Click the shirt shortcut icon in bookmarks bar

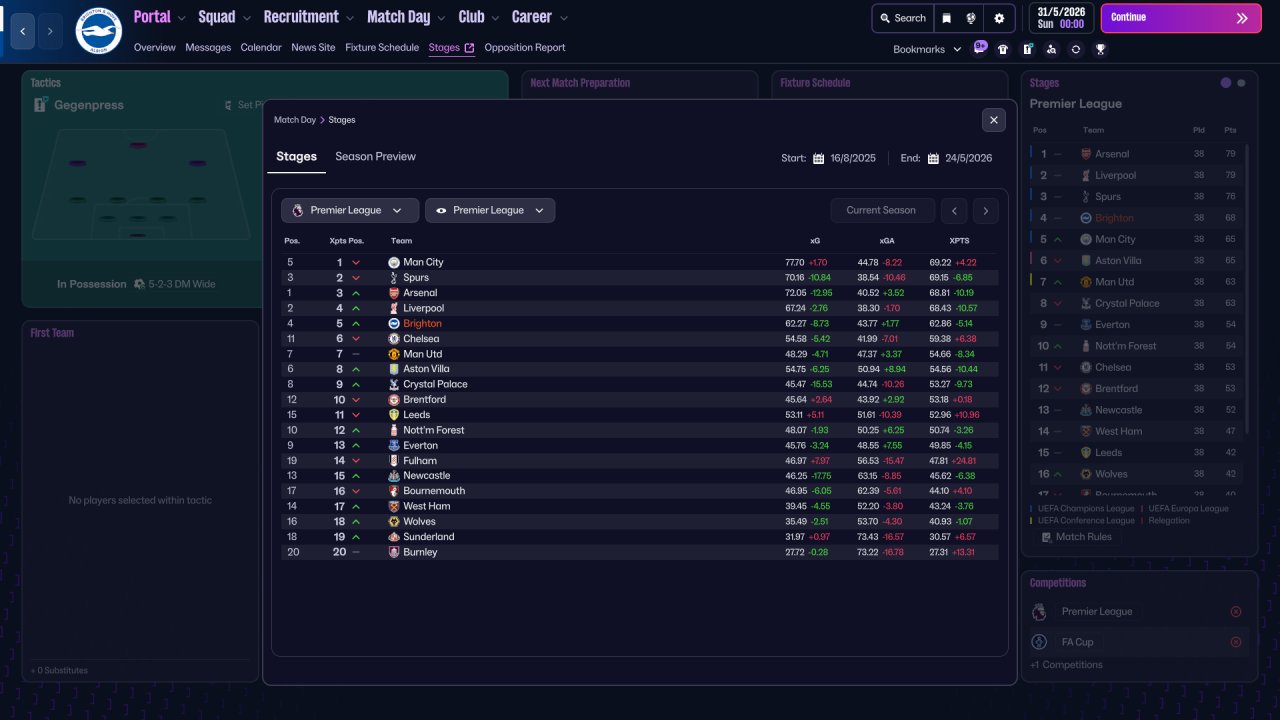pos(1003,49)
